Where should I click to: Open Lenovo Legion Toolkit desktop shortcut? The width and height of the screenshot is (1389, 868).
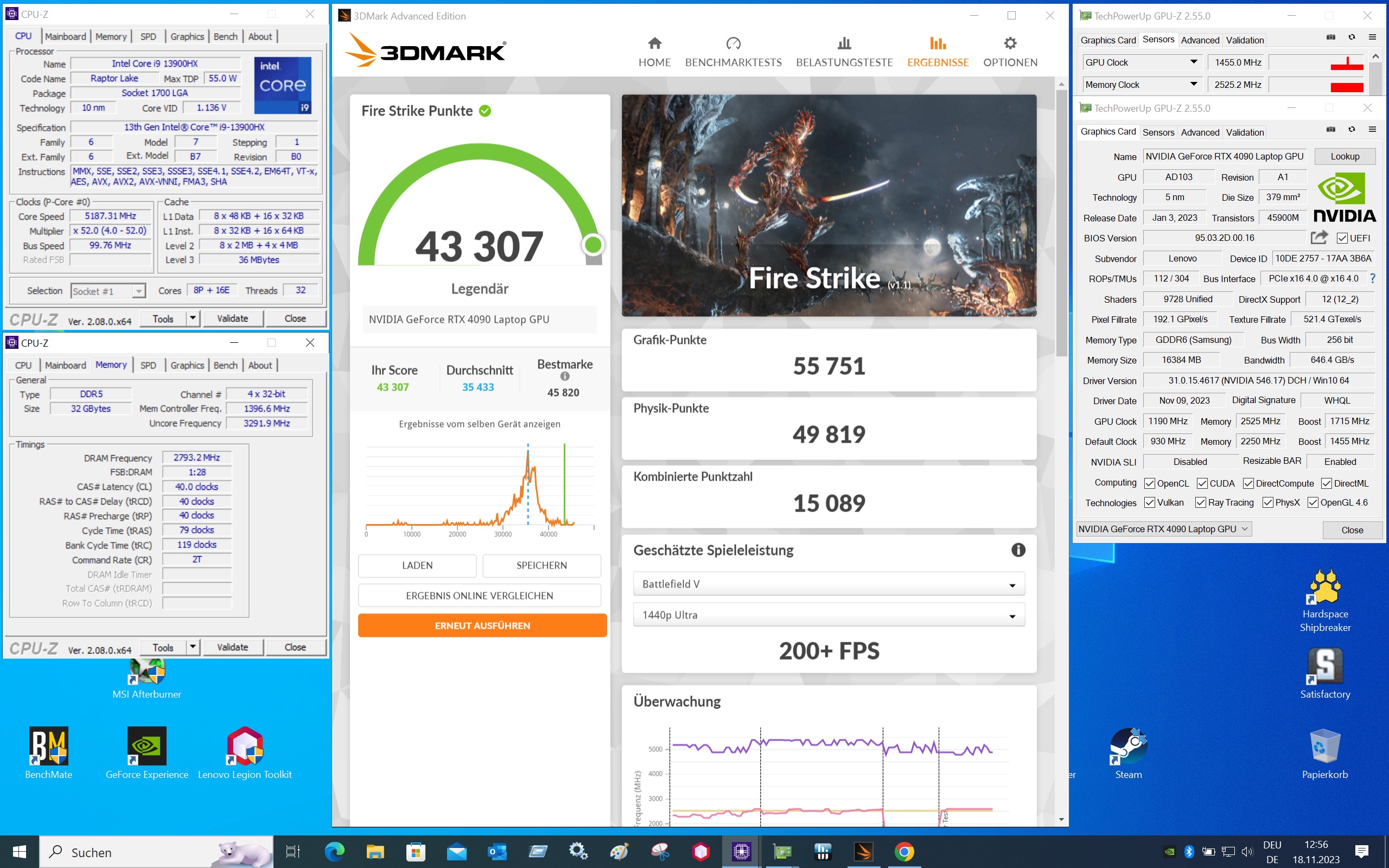click(245, 752)
